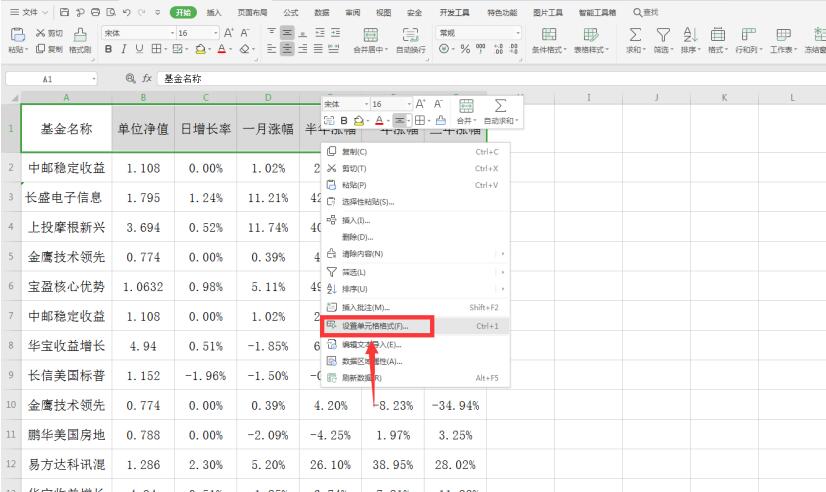Click ribbon font color red A swatch
This screenshot has height=492, width=826.
tap(222, 49)
